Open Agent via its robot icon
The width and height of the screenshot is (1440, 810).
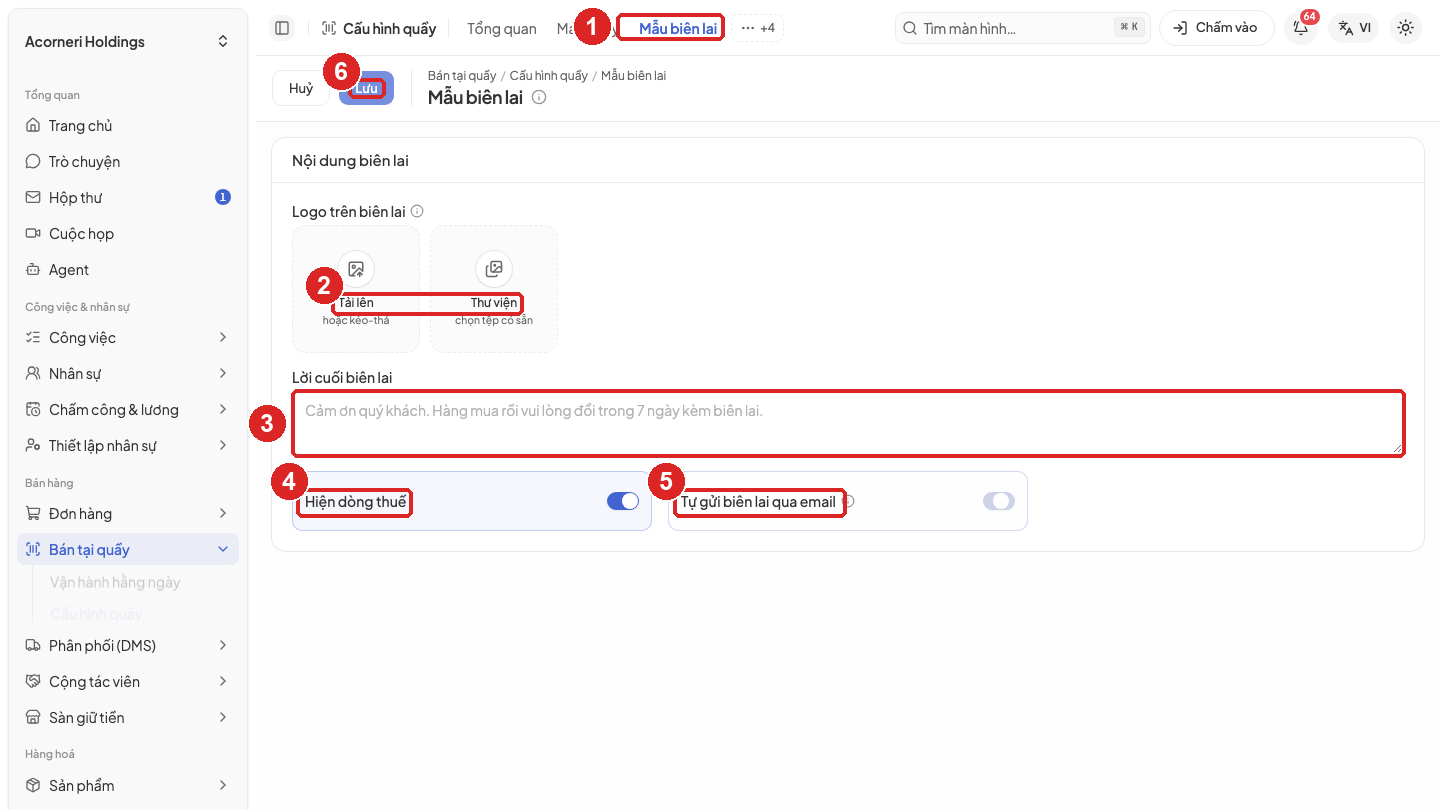[33, 270]
